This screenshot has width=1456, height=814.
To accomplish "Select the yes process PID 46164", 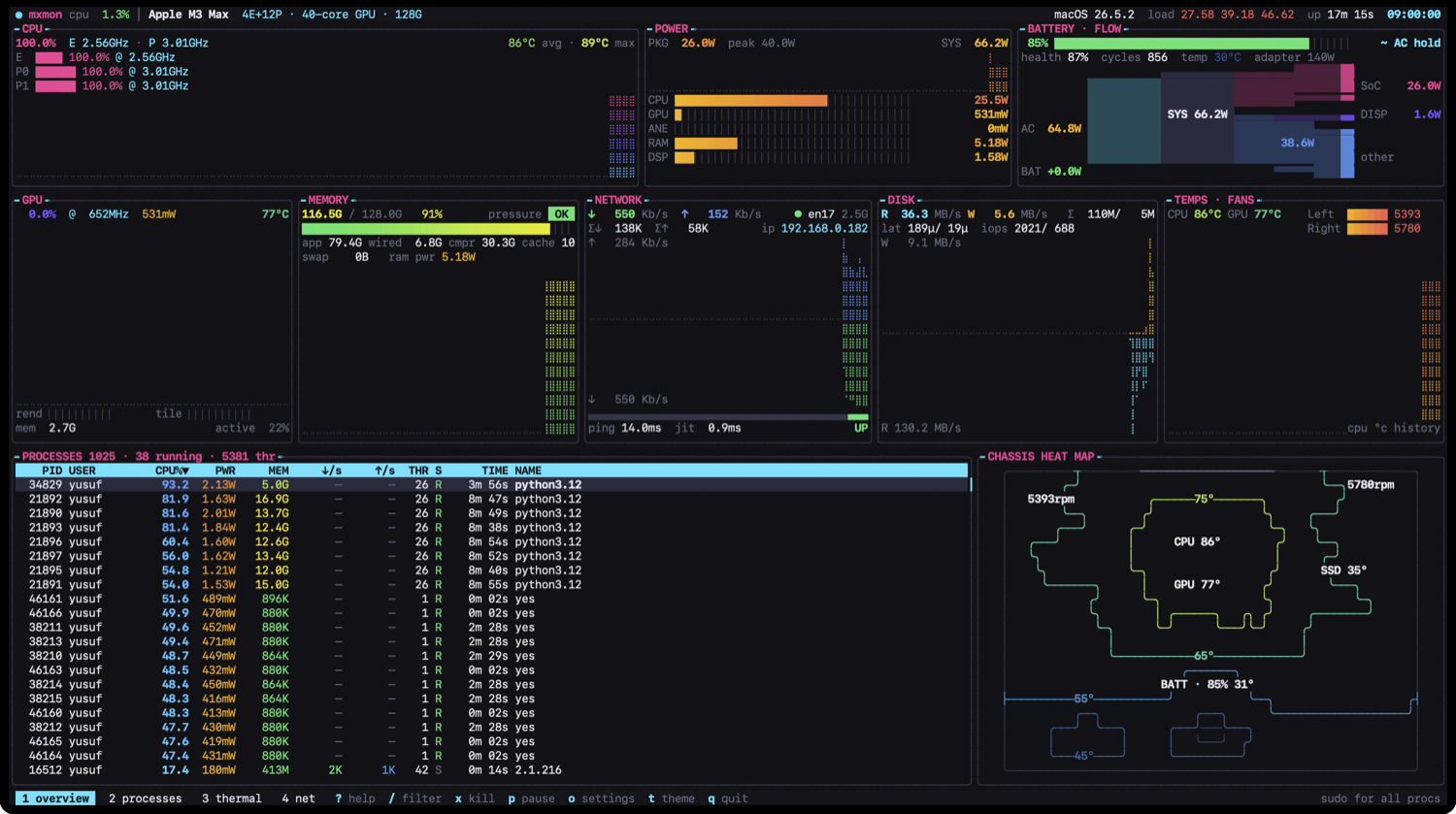I will coord(491,756).
